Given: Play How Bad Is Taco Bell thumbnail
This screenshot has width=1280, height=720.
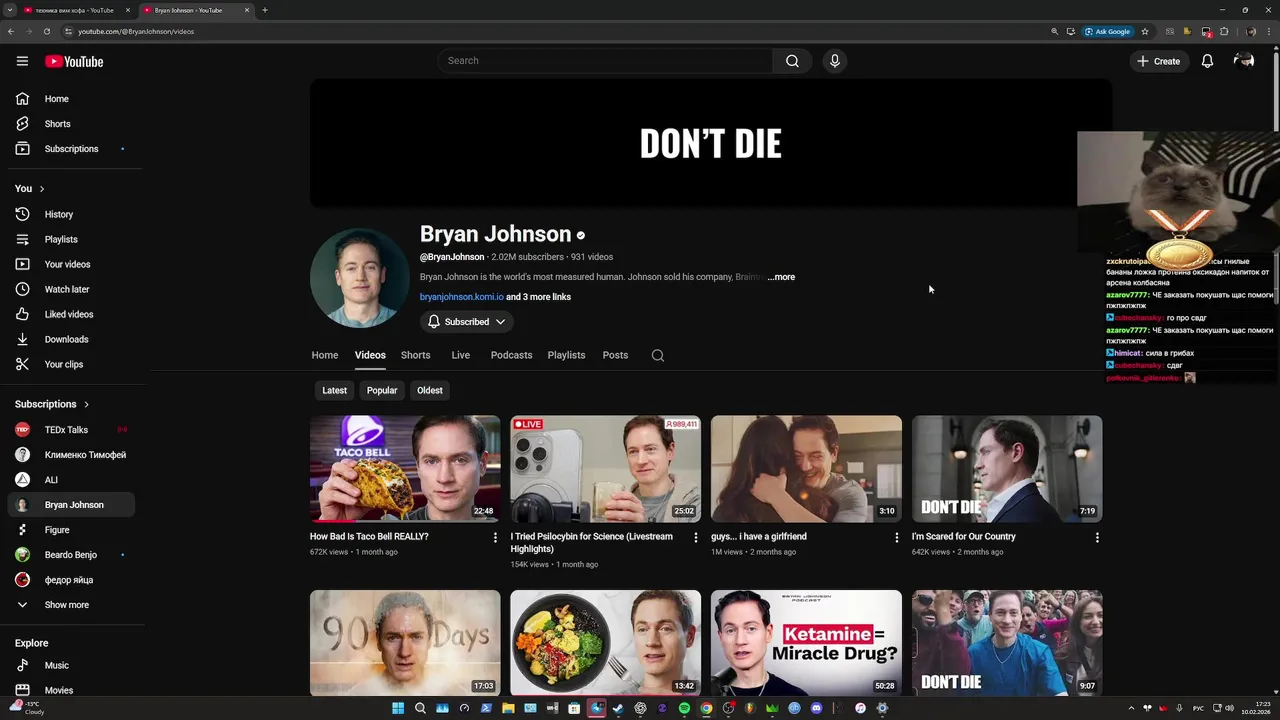Looking at the screenshot, I should coord(405,469).
